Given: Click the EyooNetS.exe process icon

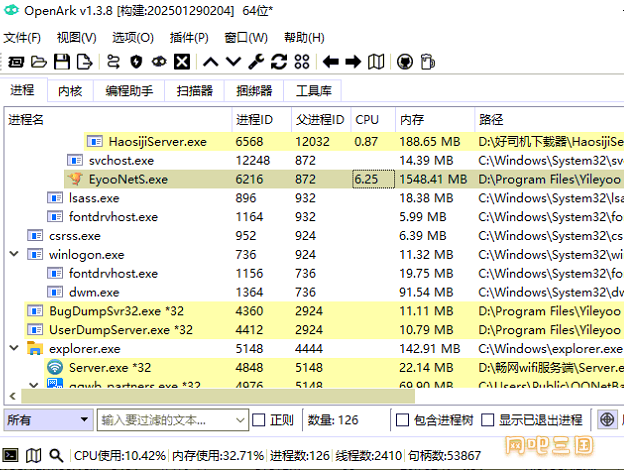Looking at the screenshot, I should (x=75, y=179).
